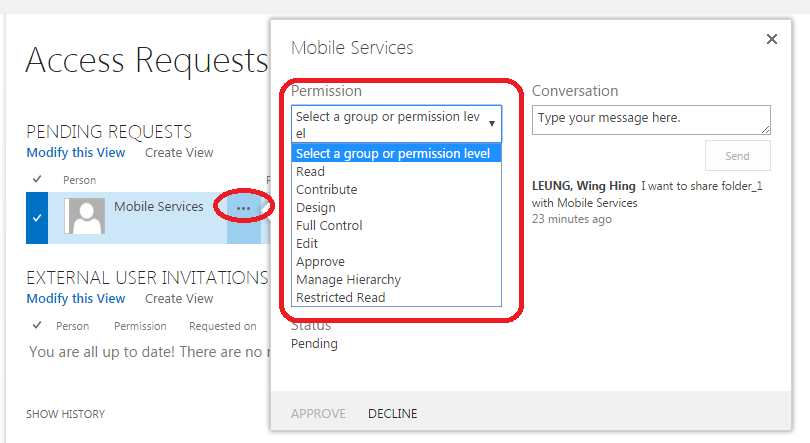Select all pending requests checkmark header

37,180
